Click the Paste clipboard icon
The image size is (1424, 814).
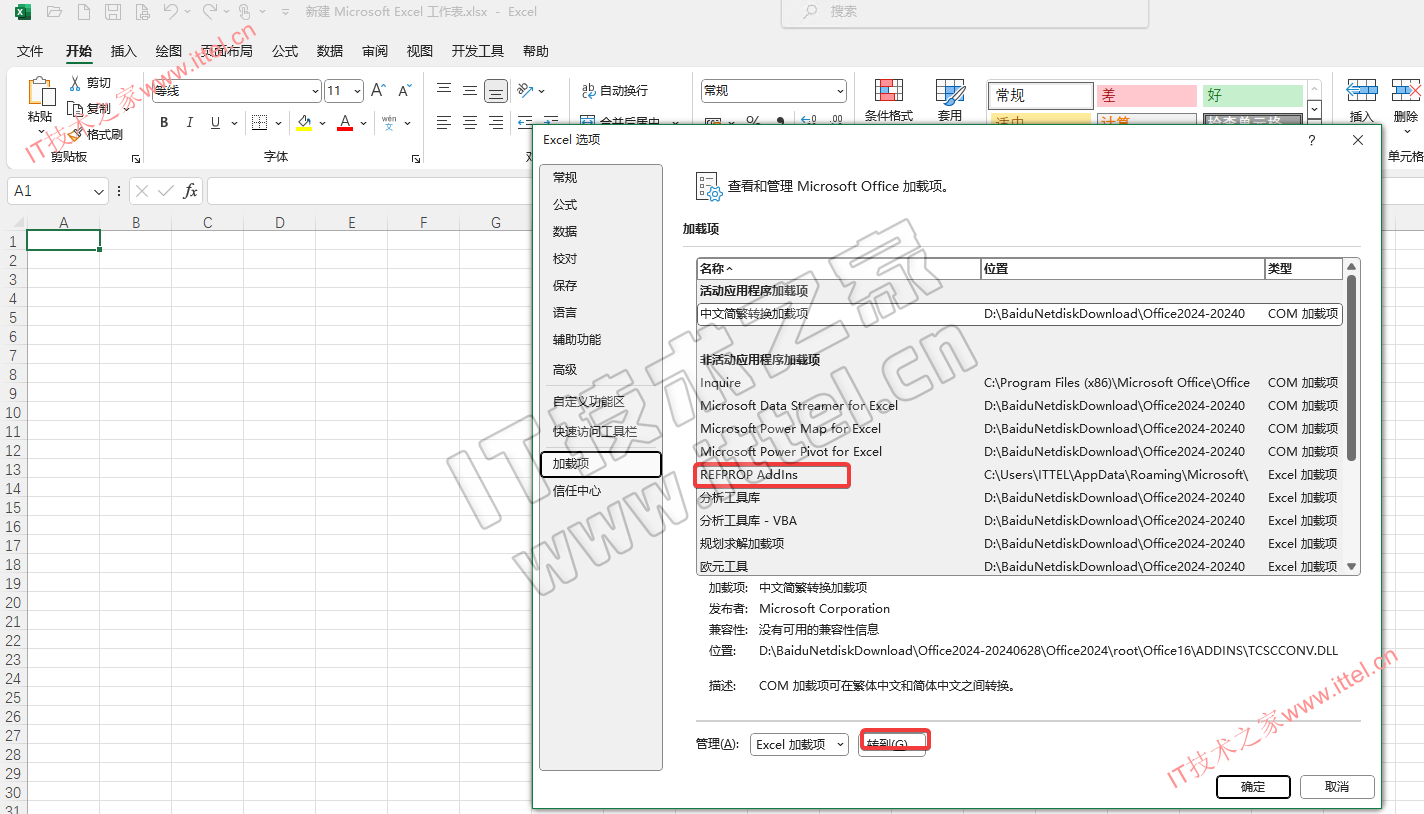[x=41, y=92]
